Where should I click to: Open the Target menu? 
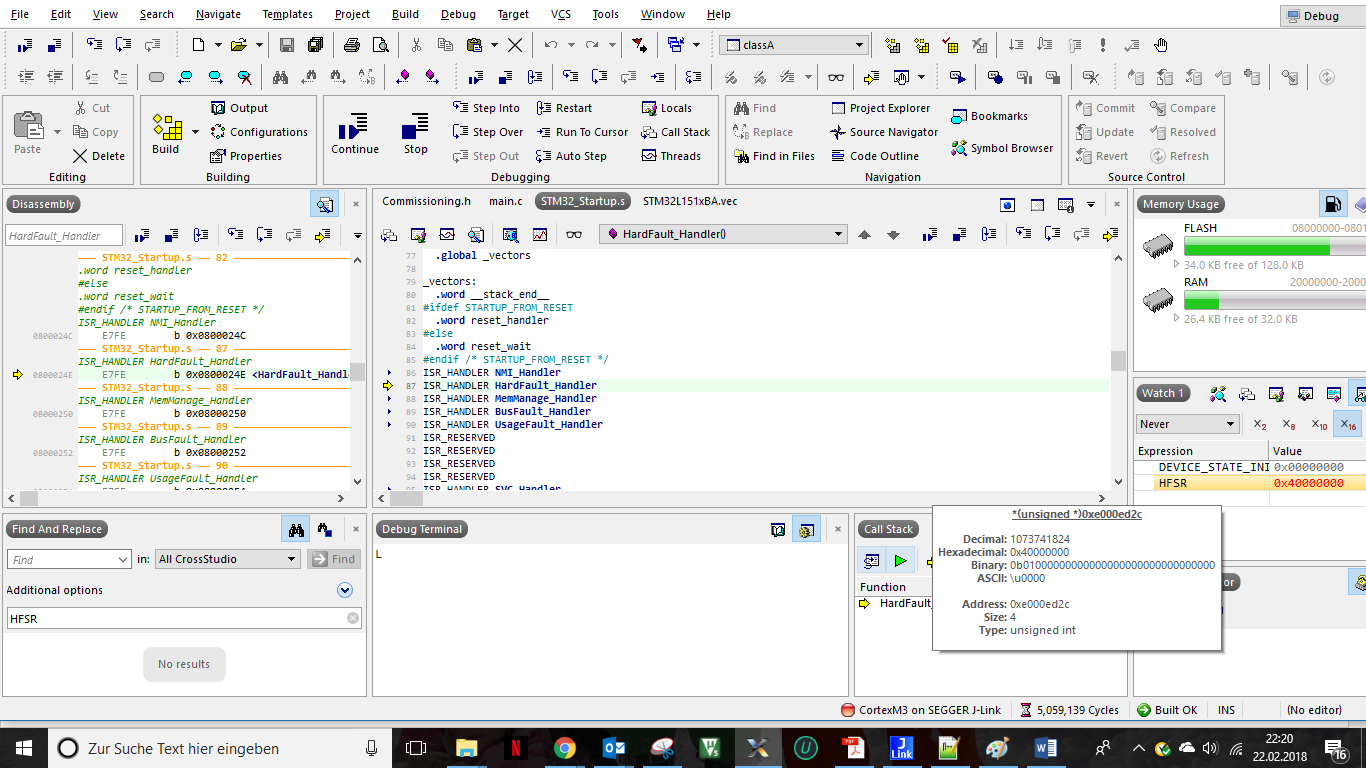[x=513, y=14]
